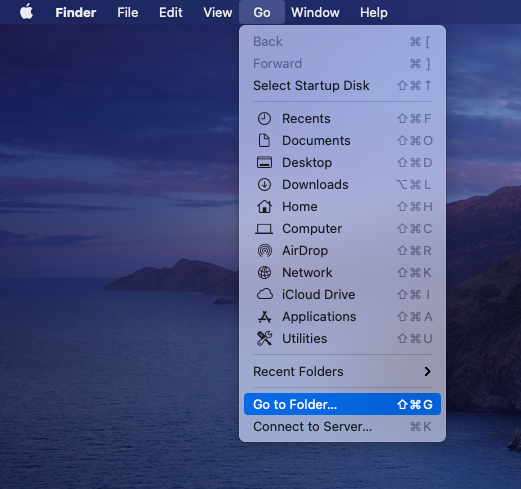Screen dimensions: 521x489
Task: Click the Computer laptop icon
Action: point(264,229)
